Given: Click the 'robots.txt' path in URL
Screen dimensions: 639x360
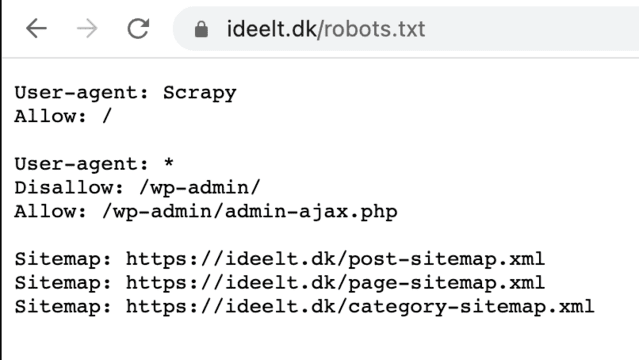Looking at the screenshot, I should pyautogui.click(x=375, y=29).
